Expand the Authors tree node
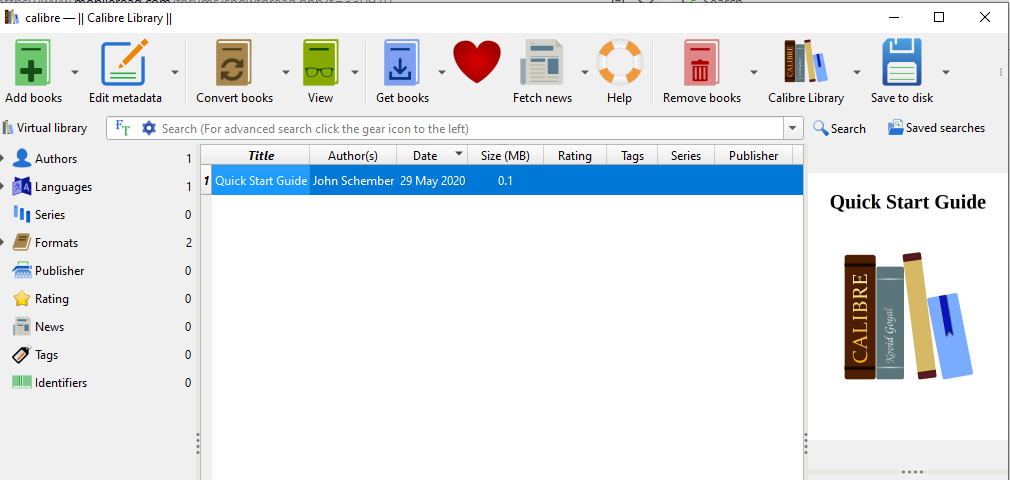Viewport: 1010px width, 480px height. (x=3, y=158)
